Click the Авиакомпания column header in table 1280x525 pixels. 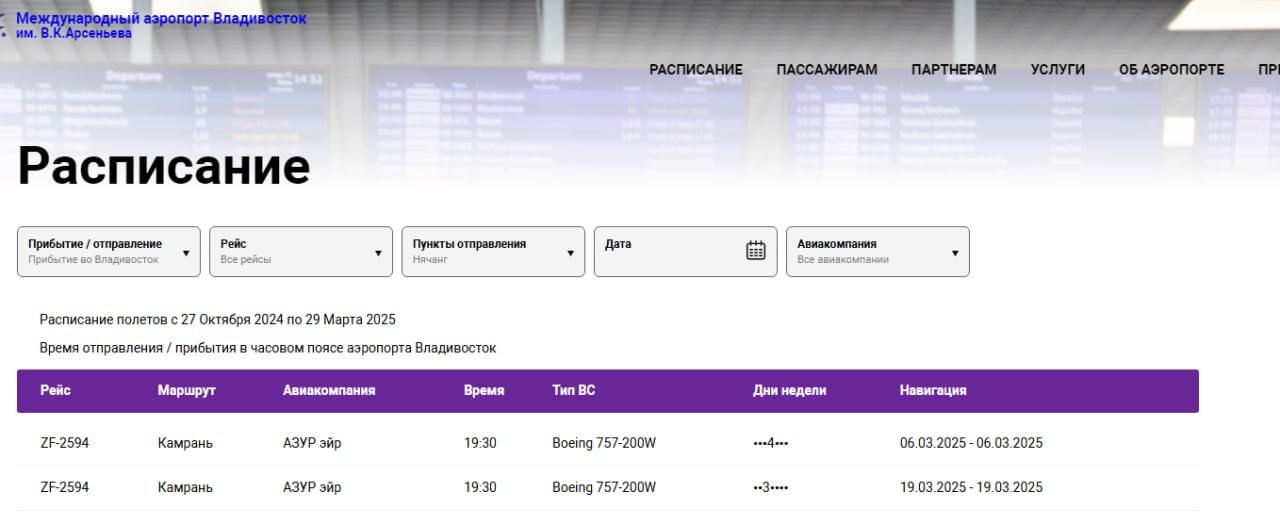tap(328, 390)
